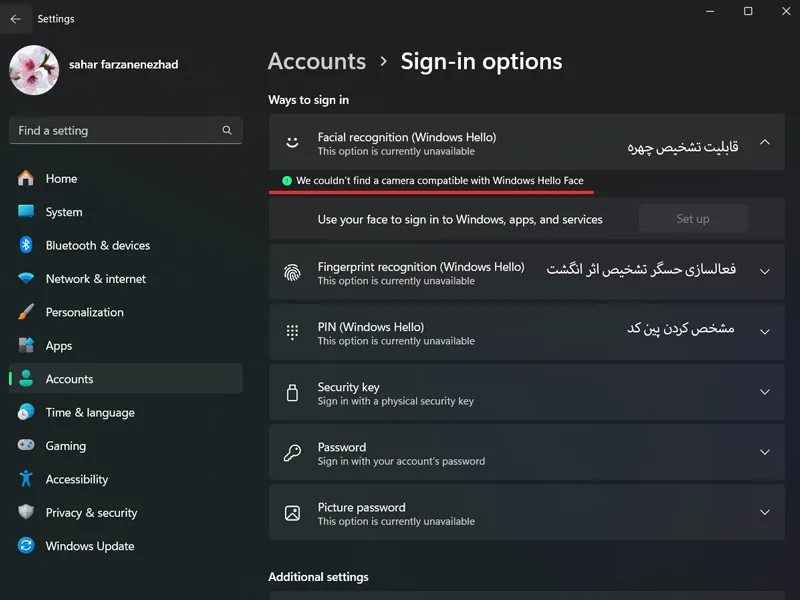The width and height of the screenshot is (800, 600).
Task: Click the flower profile picture
Action: (x=34, y=70)
